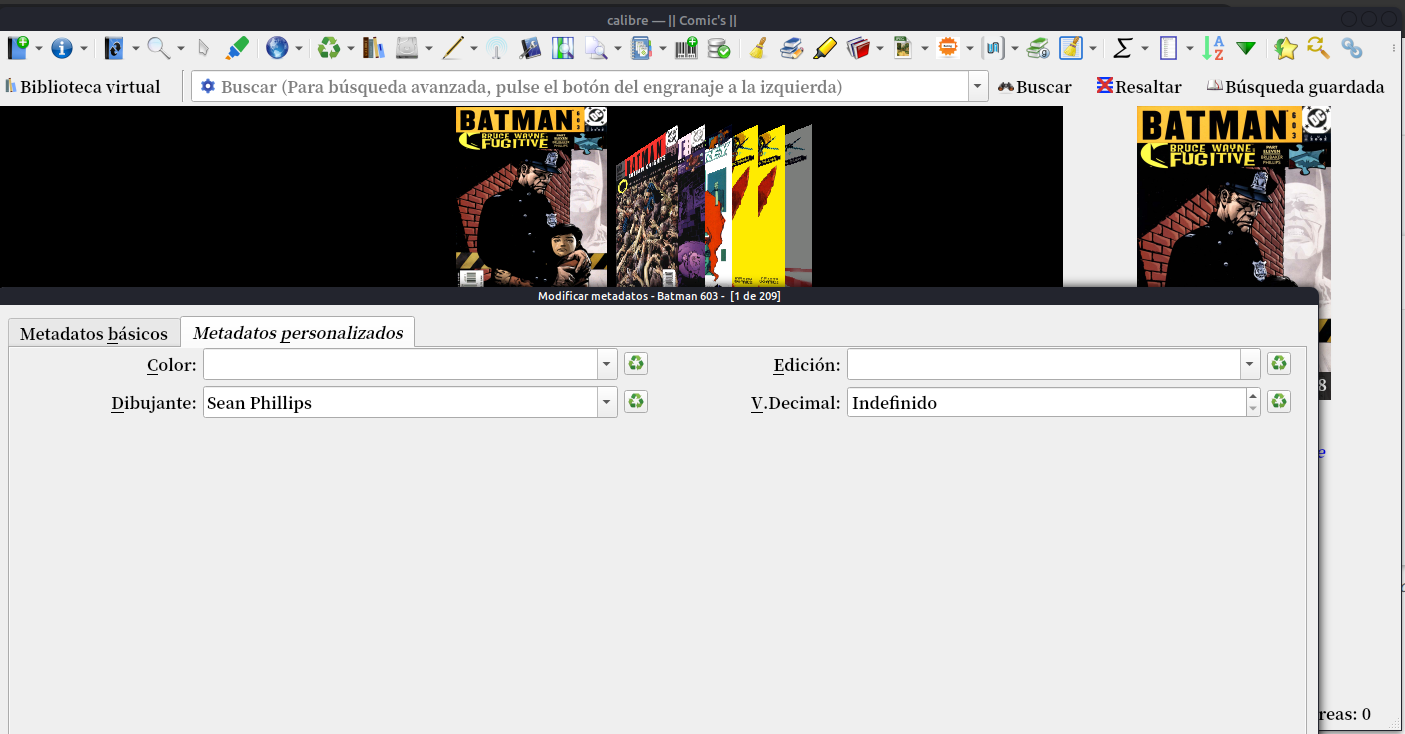Select the Metadatos personalizados tab
1405x734 pixels.
[298, 333]
